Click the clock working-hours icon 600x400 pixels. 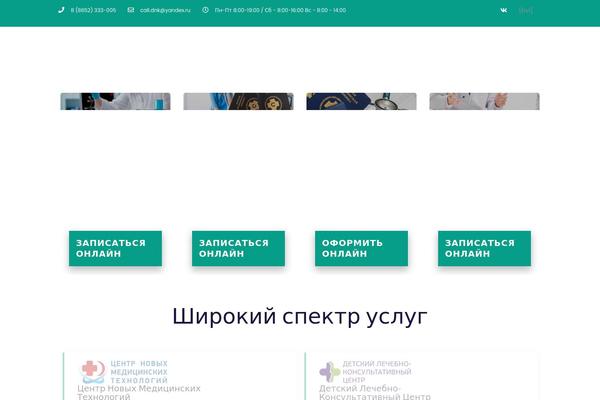tap(205, 10)
